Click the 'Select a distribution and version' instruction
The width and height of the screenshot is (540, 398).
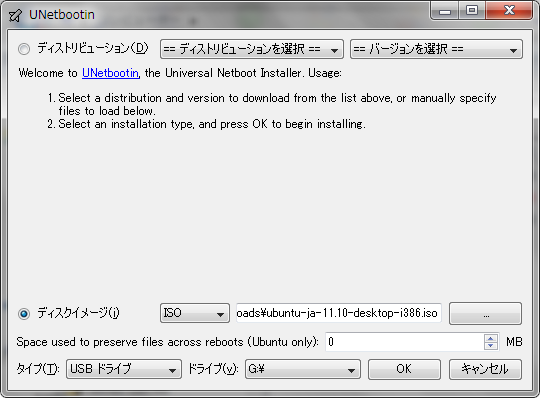point(277,104)
